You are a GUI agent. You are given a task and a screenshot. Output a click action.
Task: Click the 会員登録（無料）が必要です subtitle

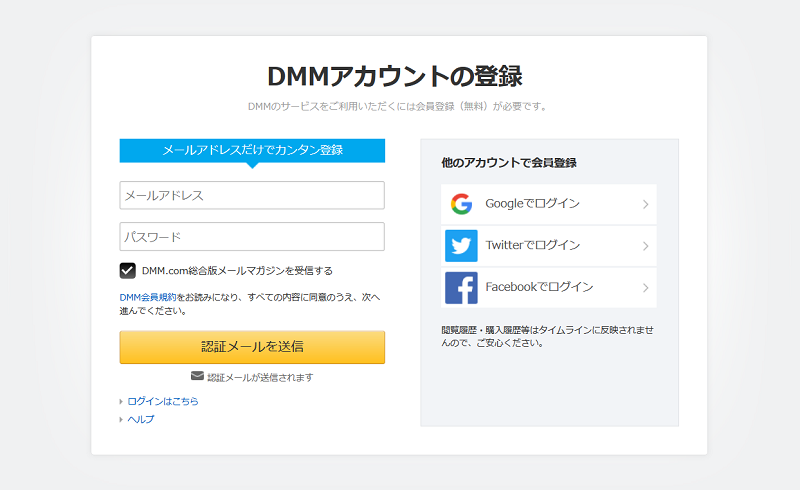tap(481, 106)
